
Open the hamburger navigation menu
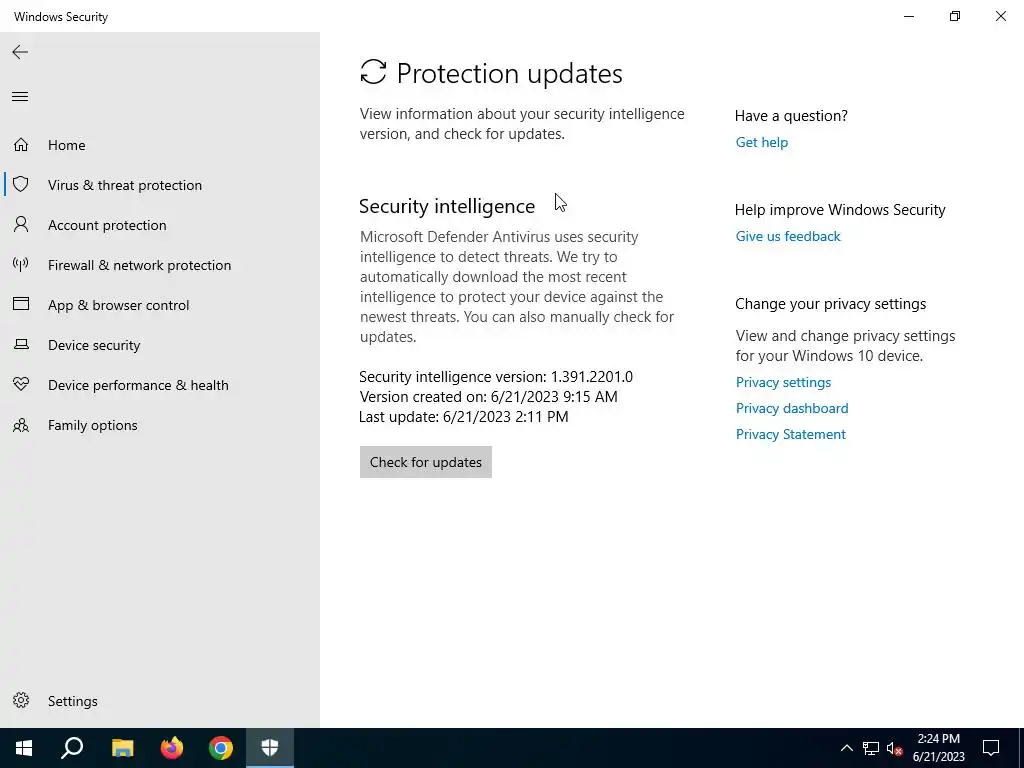click(20, 97)
